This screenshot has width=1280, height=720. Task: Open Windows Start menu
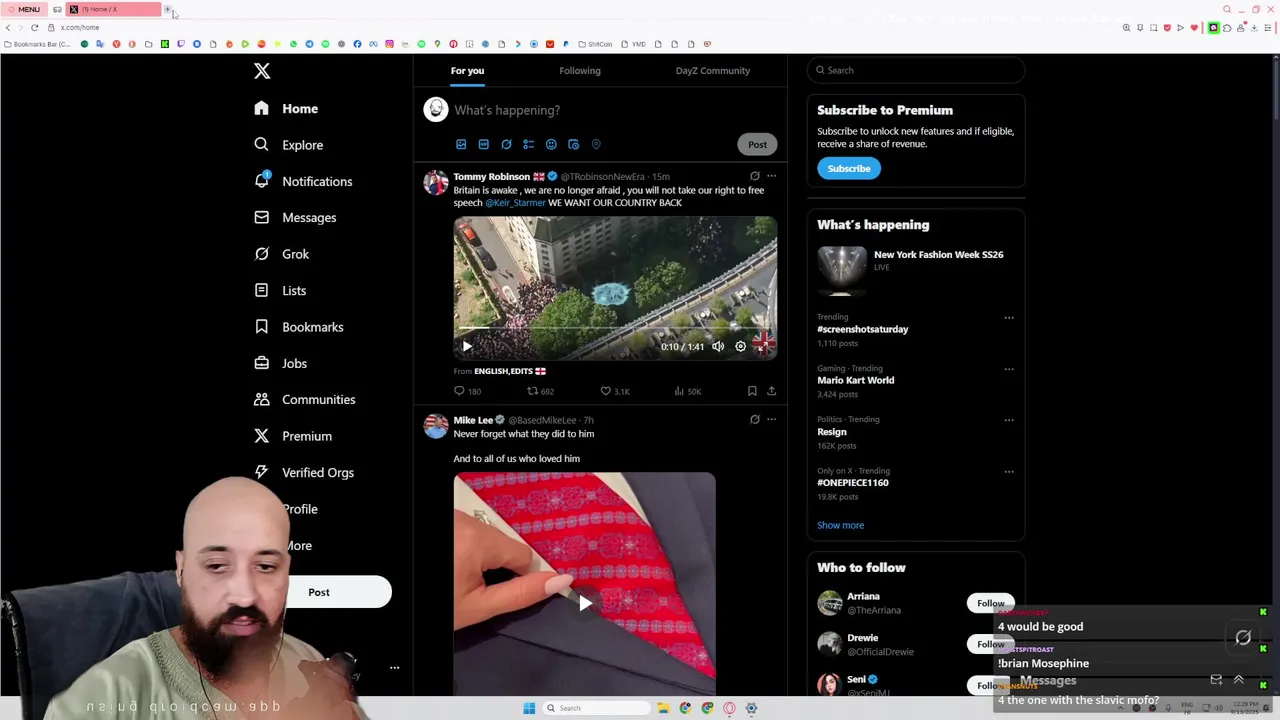[x=529, y=708]
